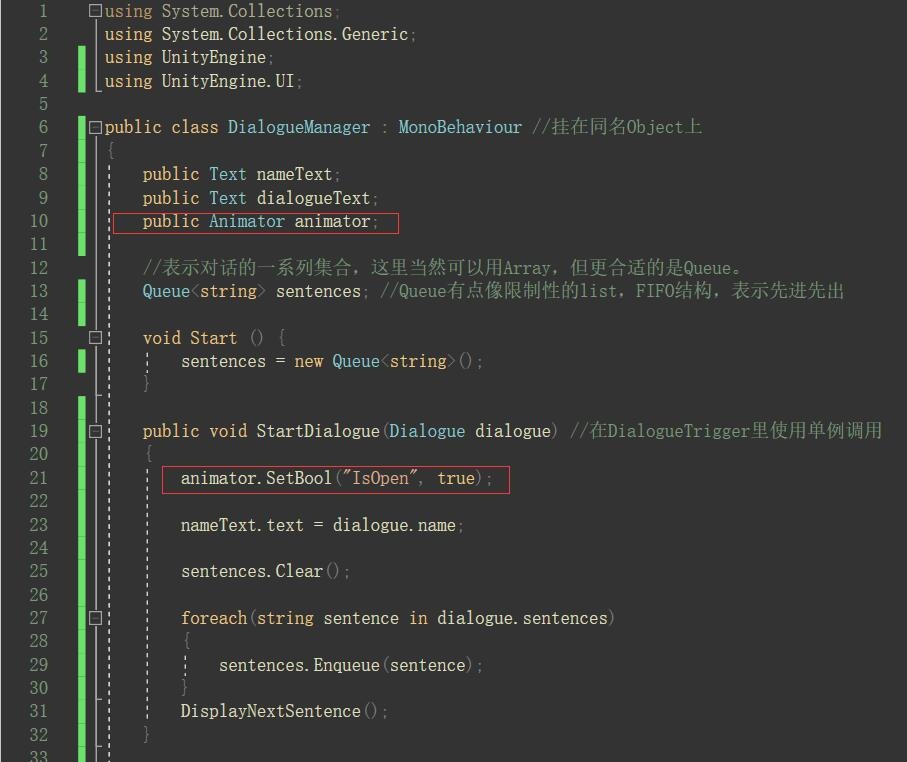The image size is (907, 762).
Task: Click the dialogueText field declaration
Action: (x=314, y=198)
